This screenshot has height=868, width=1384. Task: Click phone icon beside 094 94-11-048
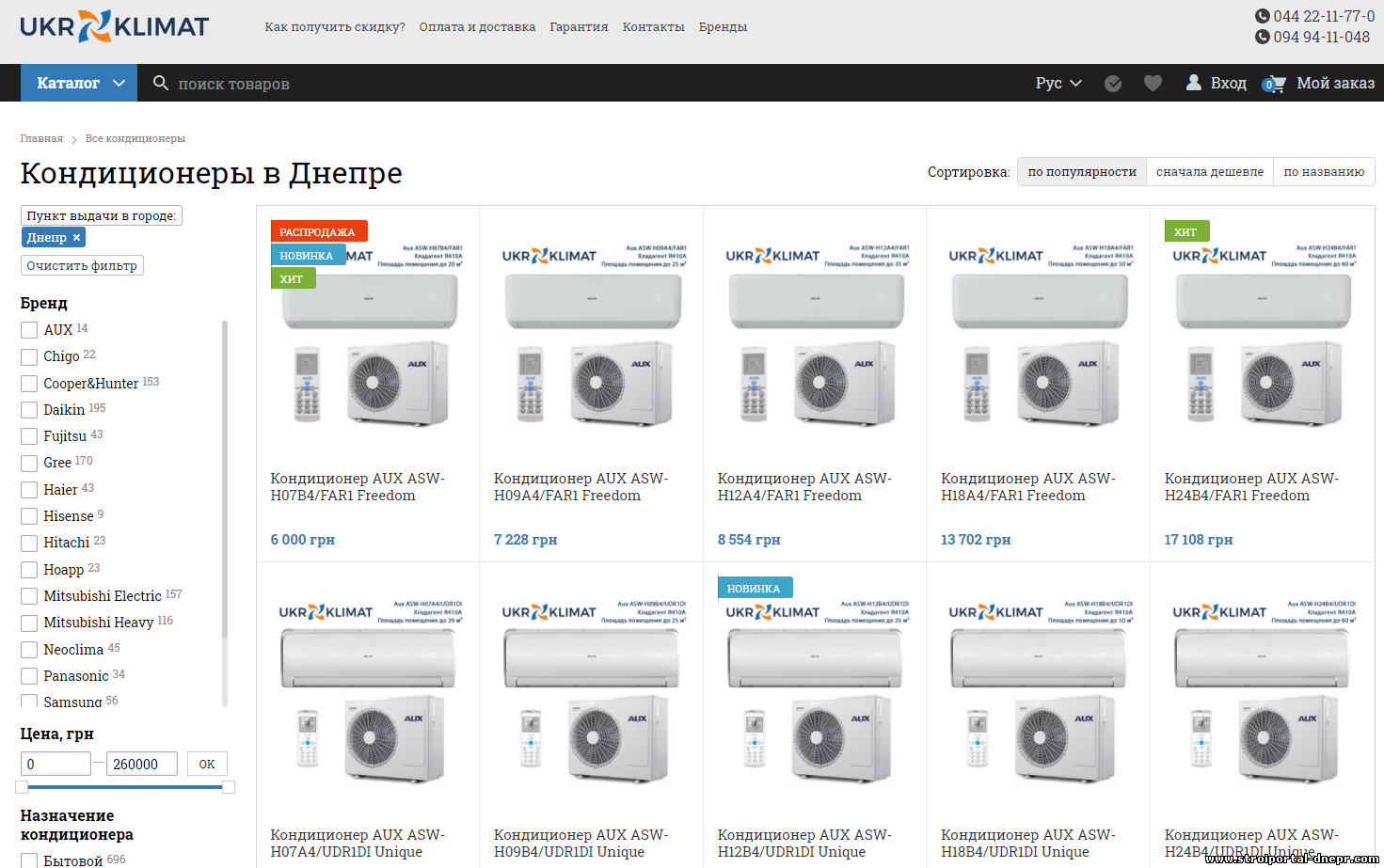[1263, 37]
